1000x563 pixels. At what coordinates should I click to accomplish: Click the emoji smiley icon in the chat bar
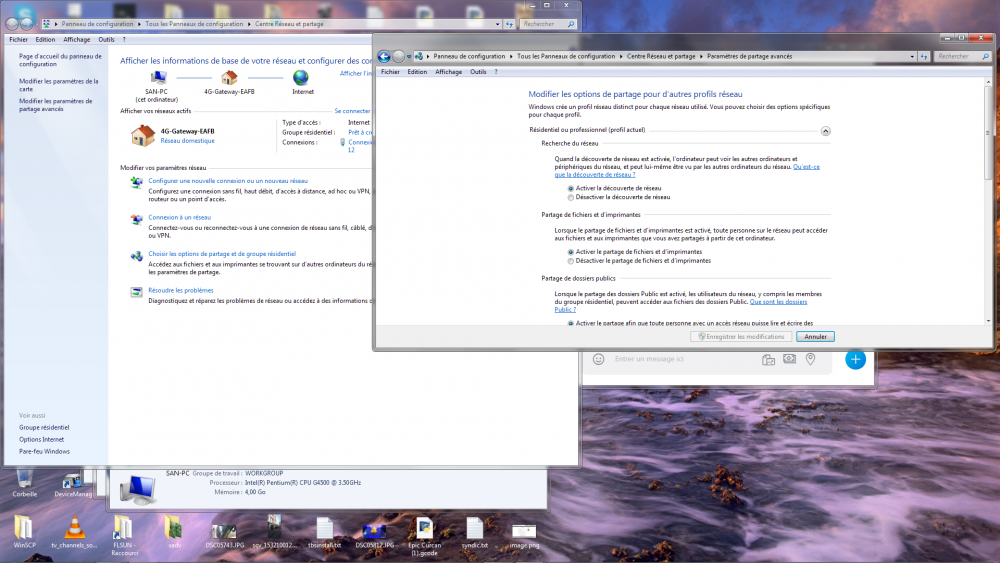(598, 359)
